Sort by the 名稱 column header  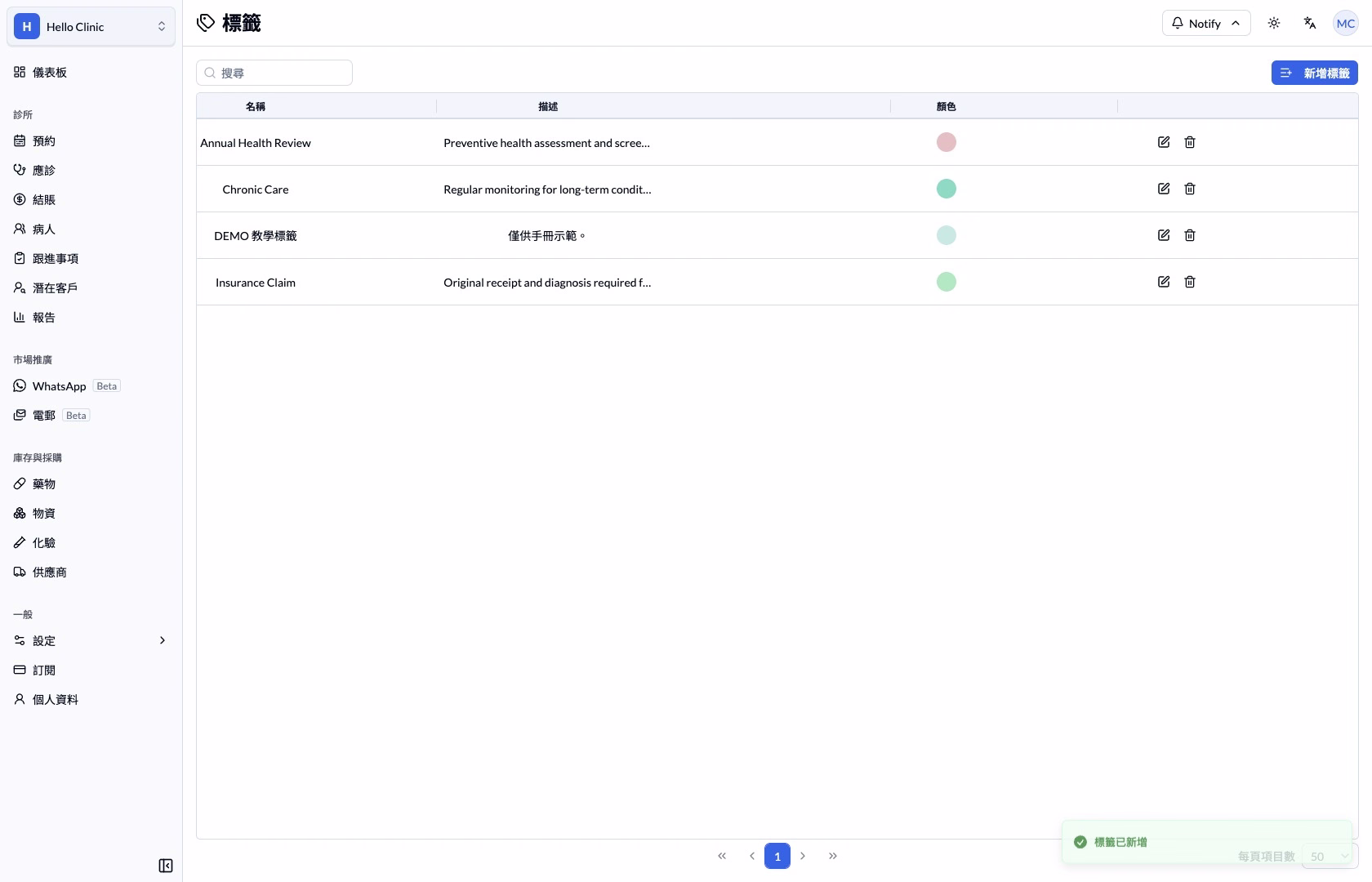(x=256, y=106)
